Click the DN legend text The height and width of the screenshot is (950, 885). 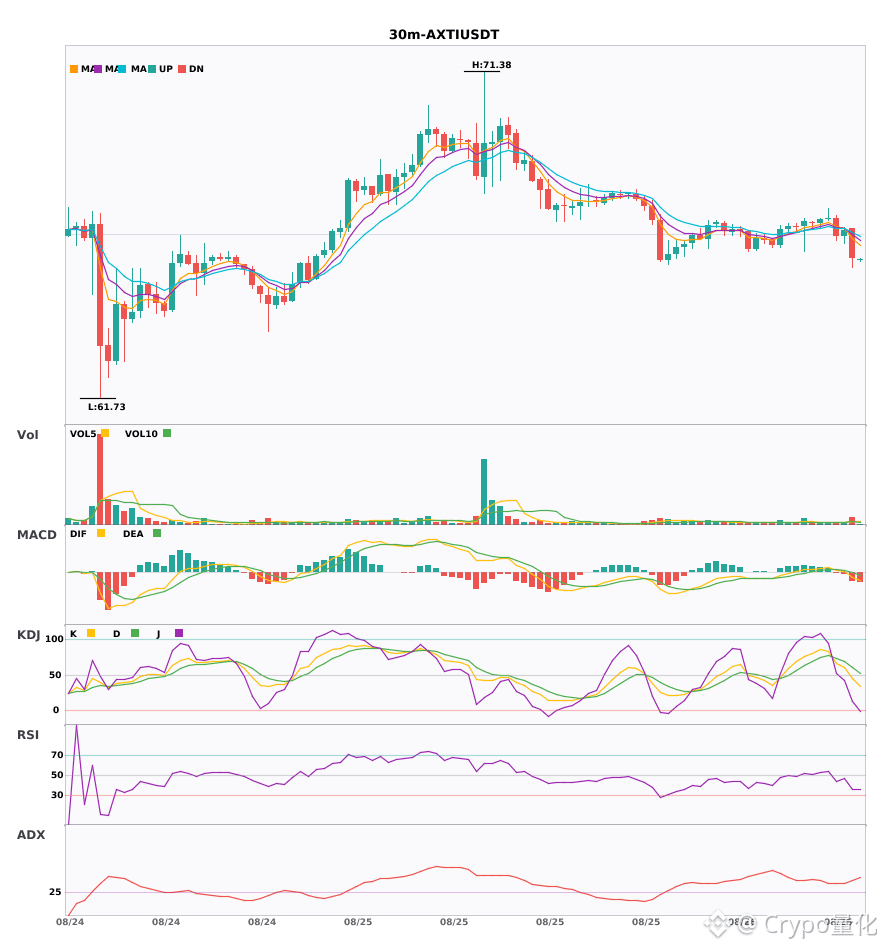[196, 69]
